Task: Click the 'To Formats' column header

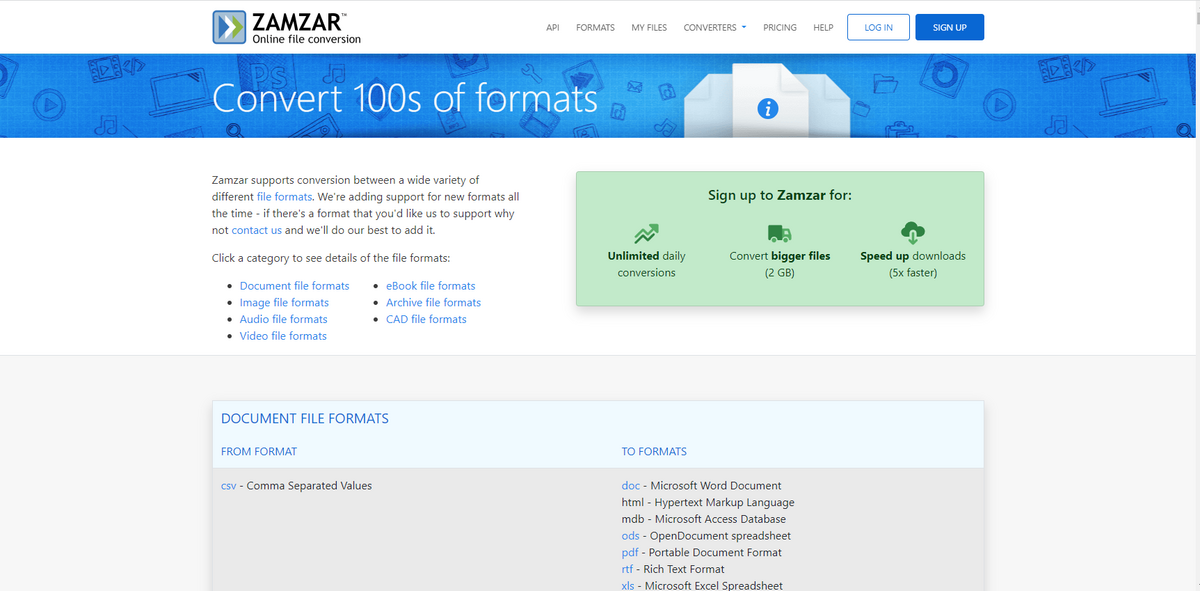Action: click(x=654, y=452)
